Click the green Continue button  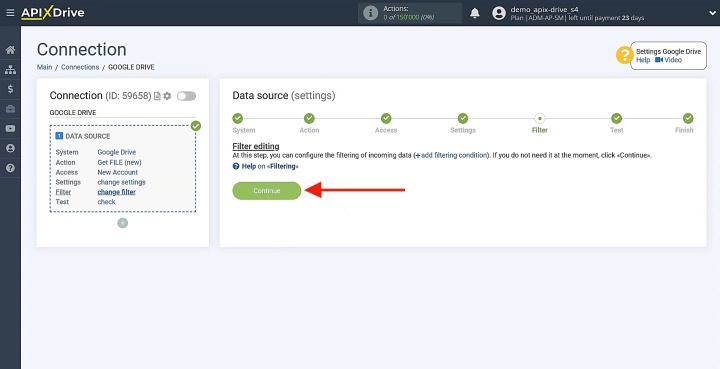(267, 191)
